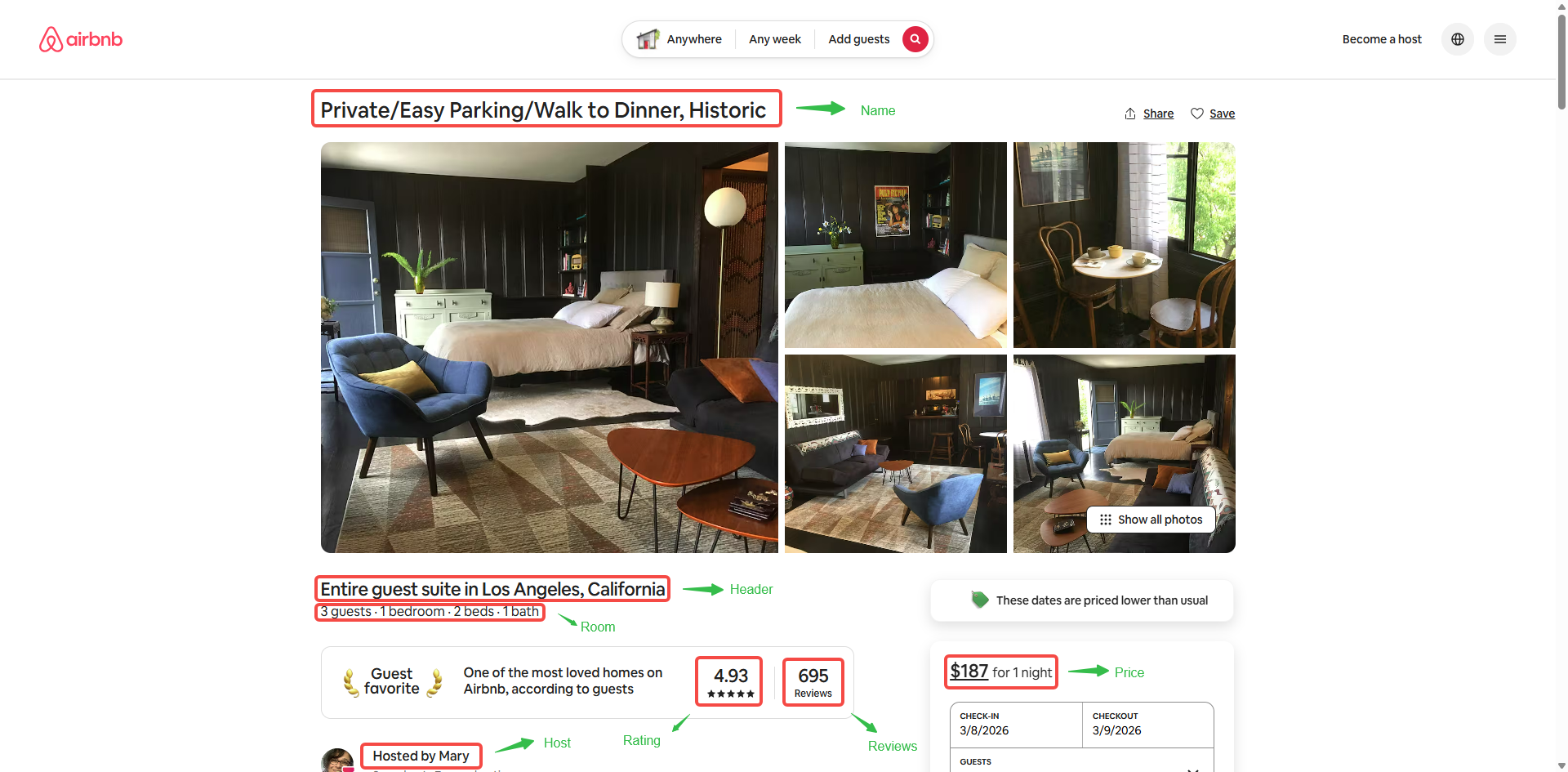Click the house icon beside Anywhere
The width and height of the screenshot is (1568, 772).
click(x=648, y=38)
